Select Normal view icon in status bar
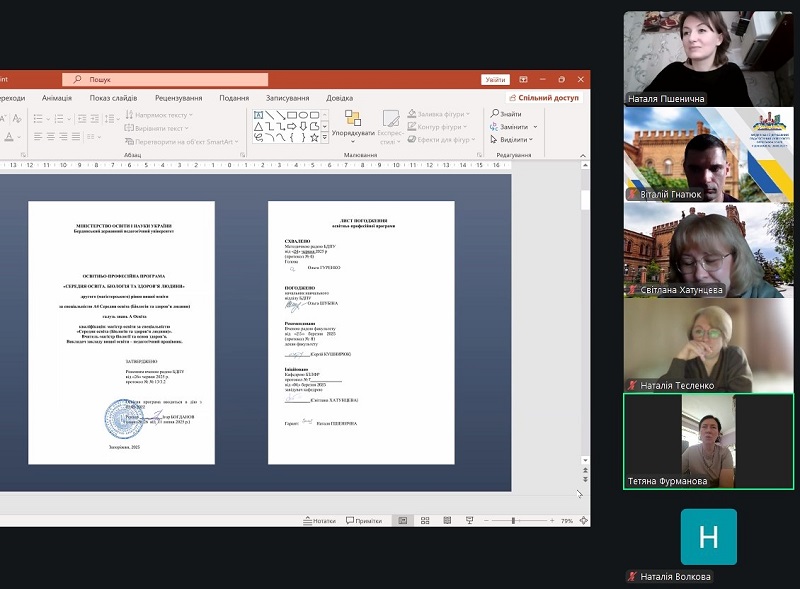800x589 pixels. point(402,521)
